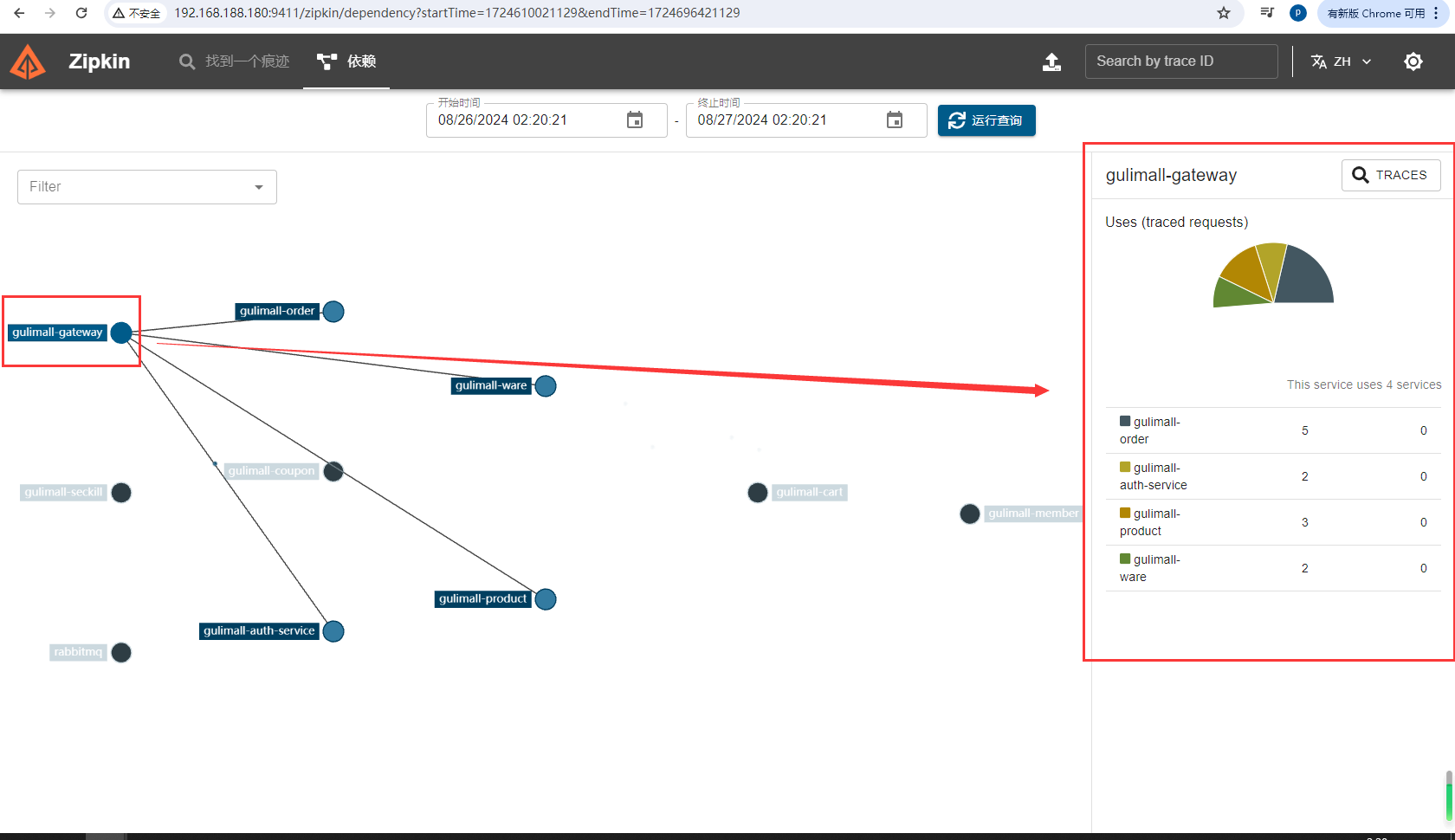
Task: Click the upload JSON icon
Action: pos(1051,61)
